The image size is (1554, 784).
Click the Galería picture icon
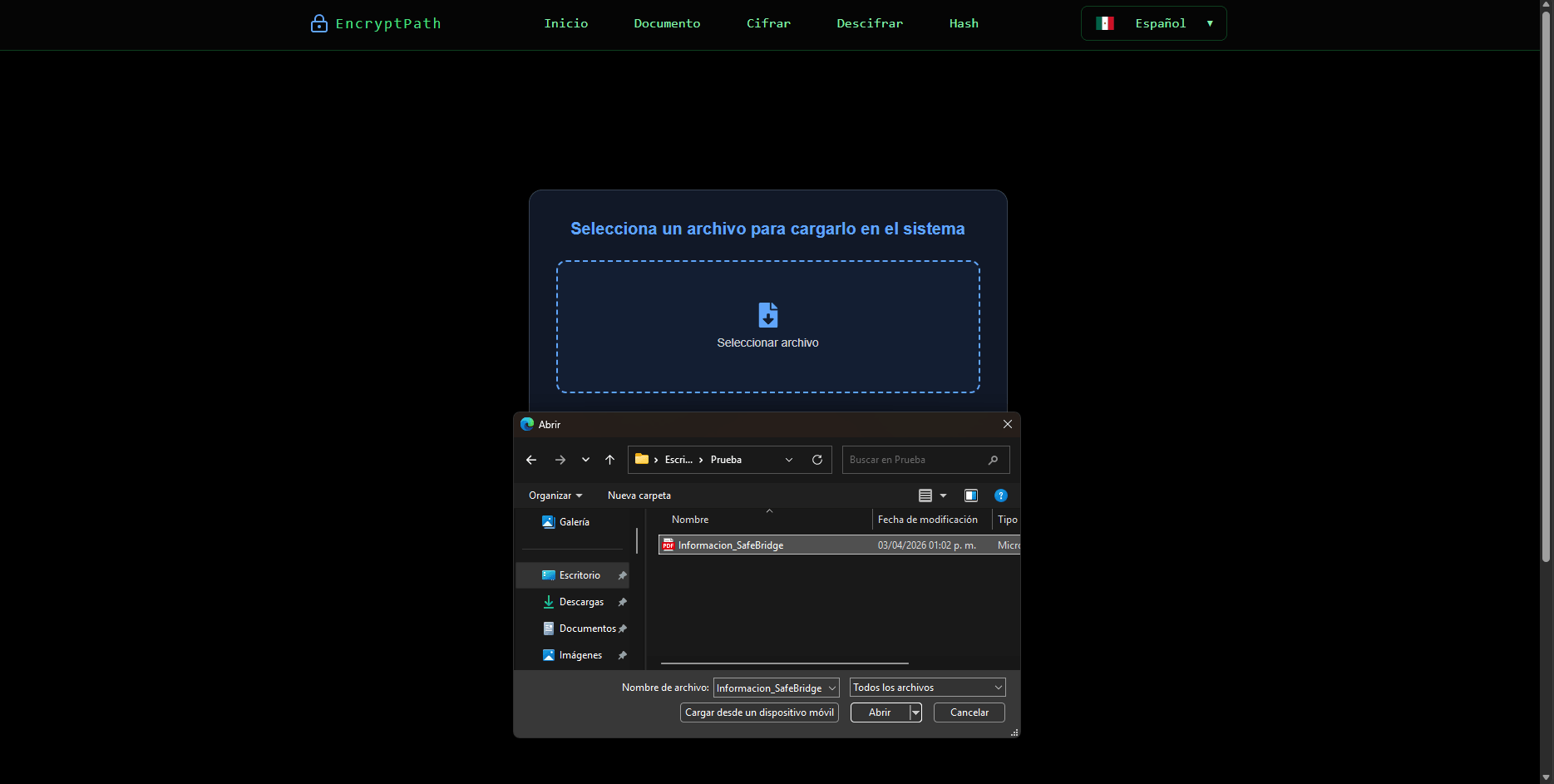click(549, 522)
